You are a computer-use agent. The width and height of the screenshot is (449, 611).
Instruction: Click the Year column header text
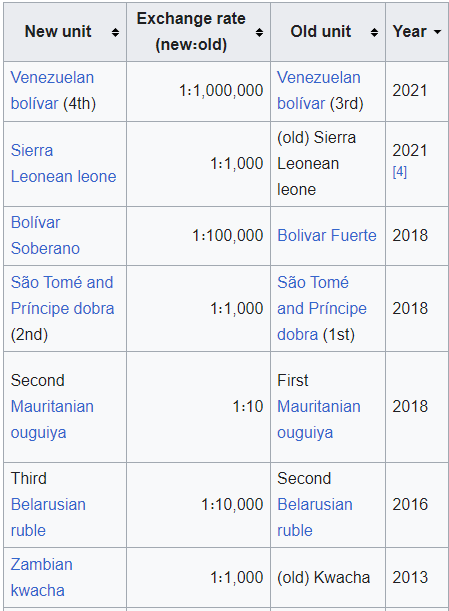pos(410,32)
